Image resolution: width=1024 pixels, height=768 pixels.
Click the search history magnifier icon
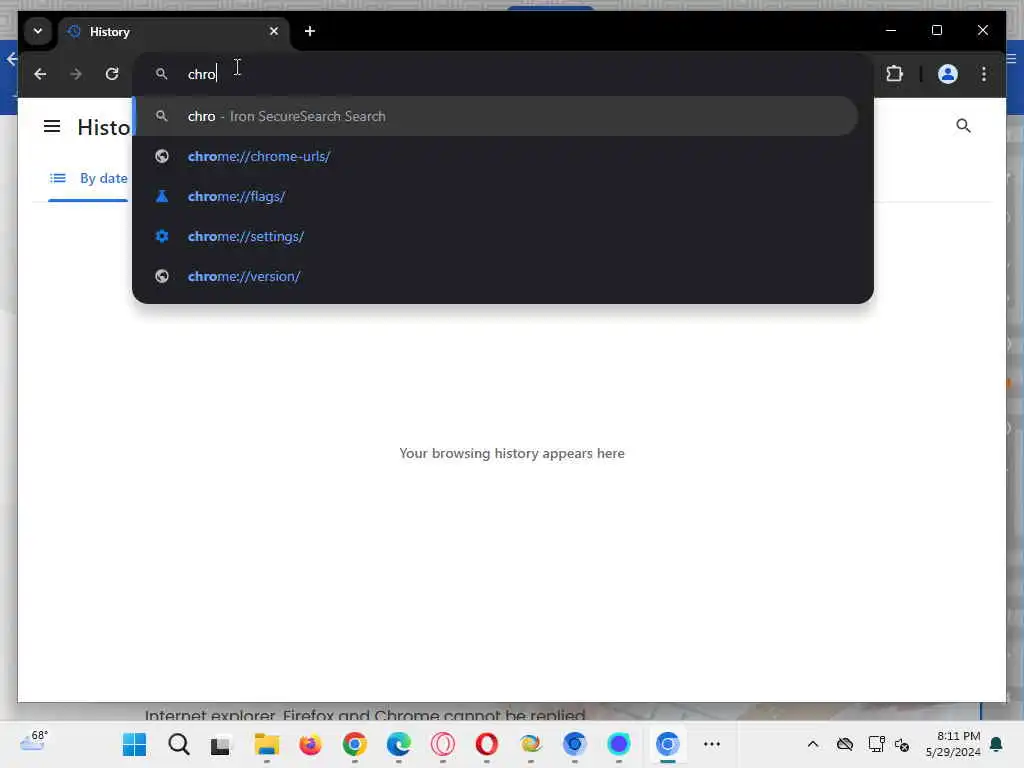(963, 125)
